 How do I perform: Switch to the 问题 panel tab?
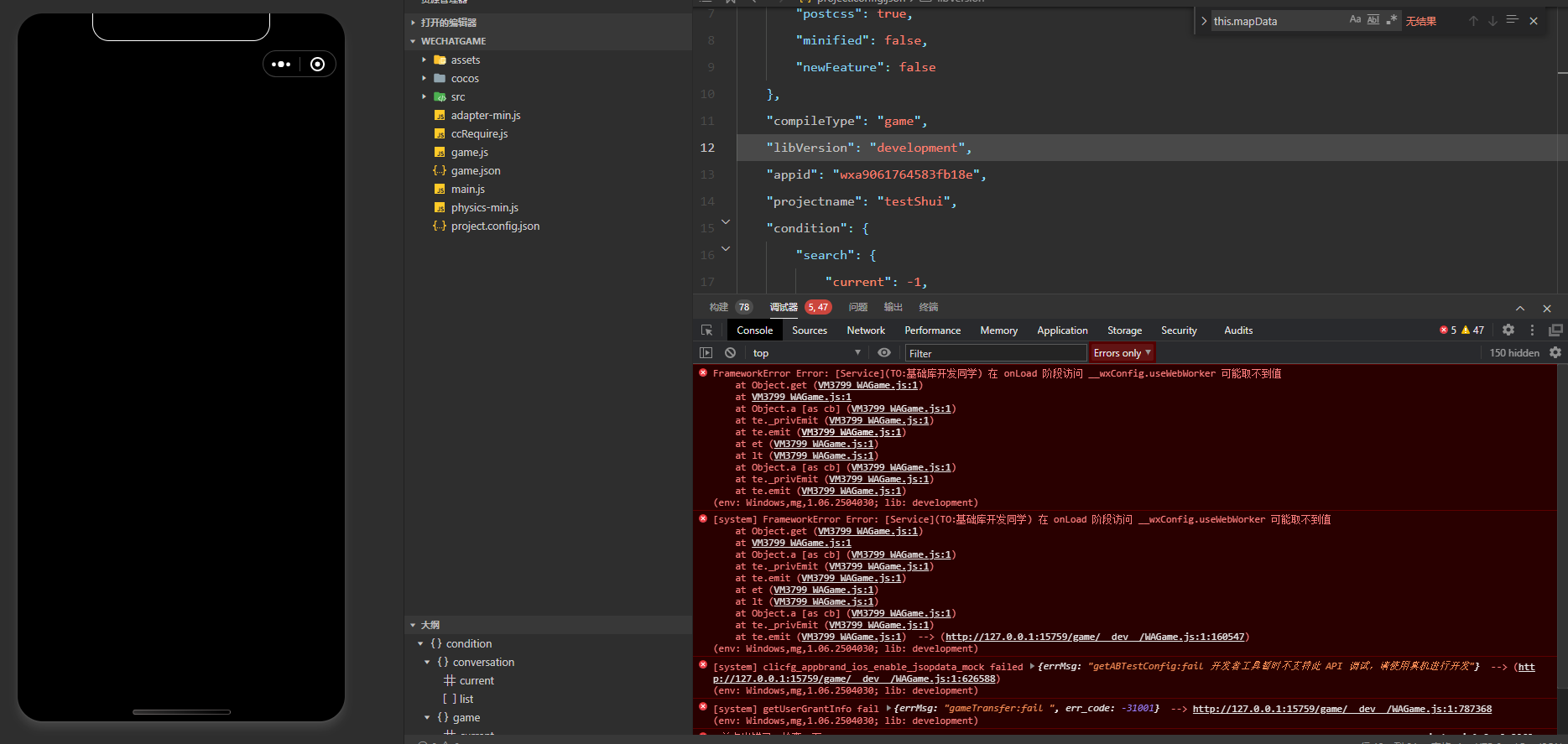pyautogui.click(x=857, y=307)
